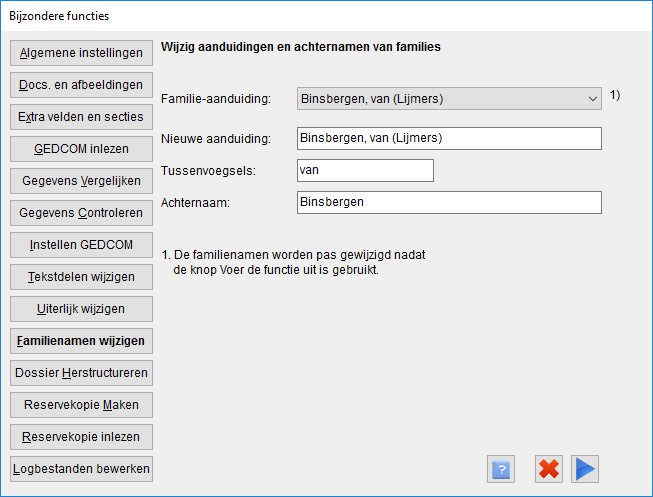Open Uiterlijk wijzigen

pos(81,309)
